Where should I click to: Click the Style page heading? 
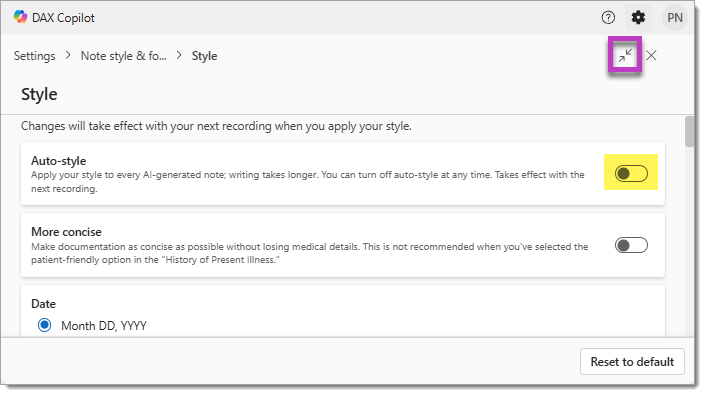click(39, 94)
